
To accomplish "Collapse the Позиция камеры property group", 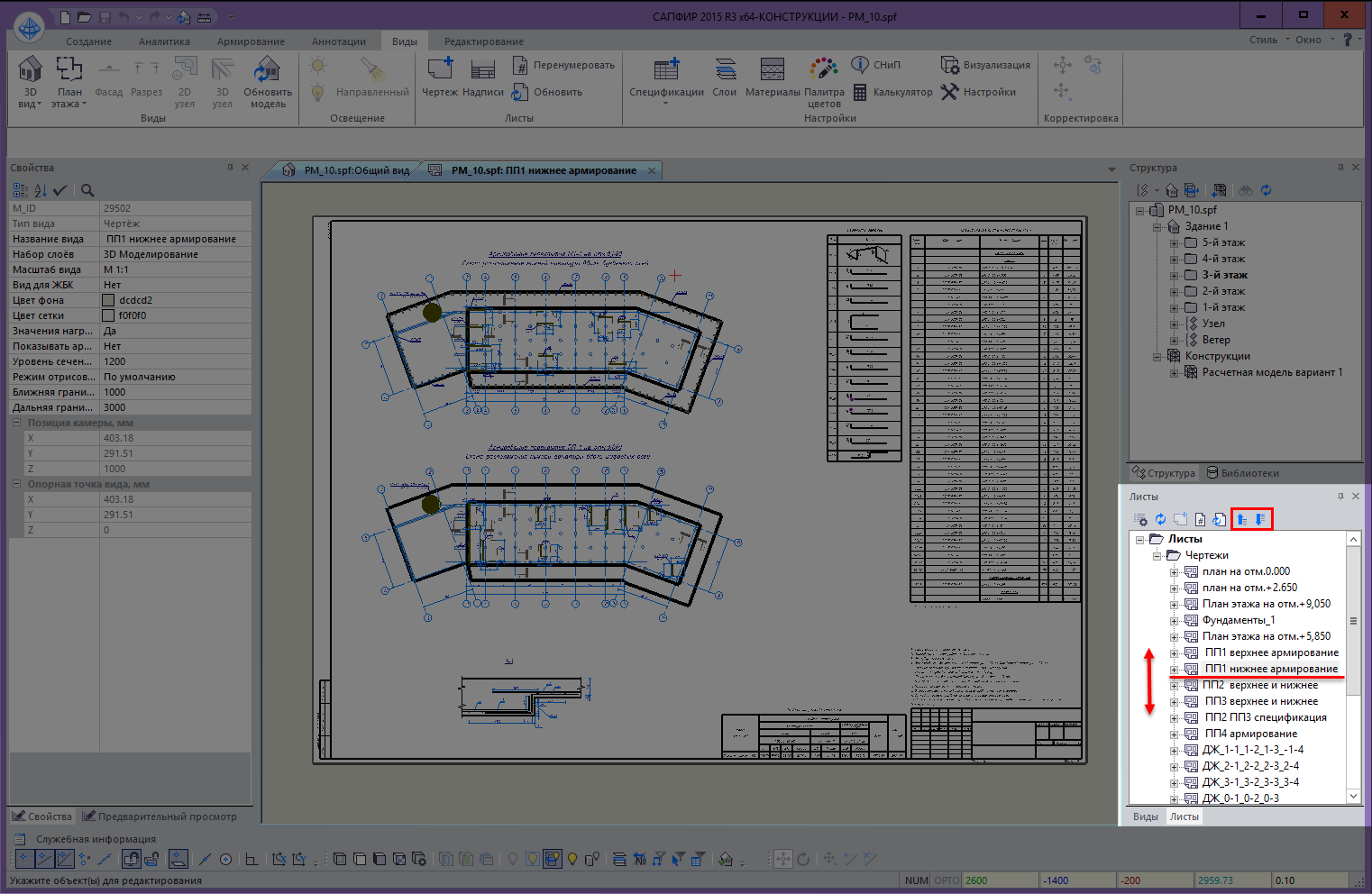I will click(x=17, y=423).
